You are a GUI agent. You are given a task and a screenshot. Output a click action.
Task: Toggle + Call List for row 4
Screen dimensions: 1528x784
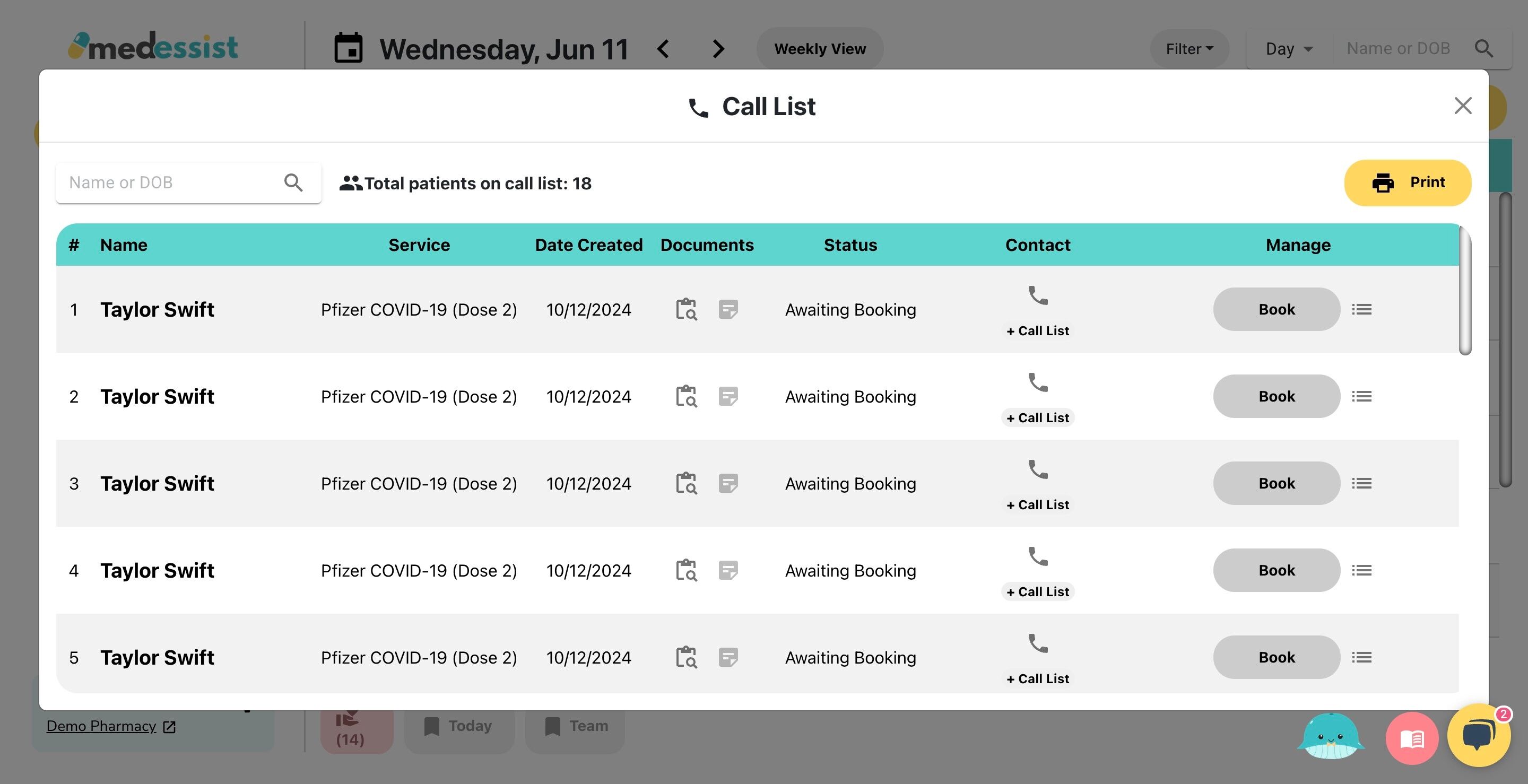[1037, 591]
